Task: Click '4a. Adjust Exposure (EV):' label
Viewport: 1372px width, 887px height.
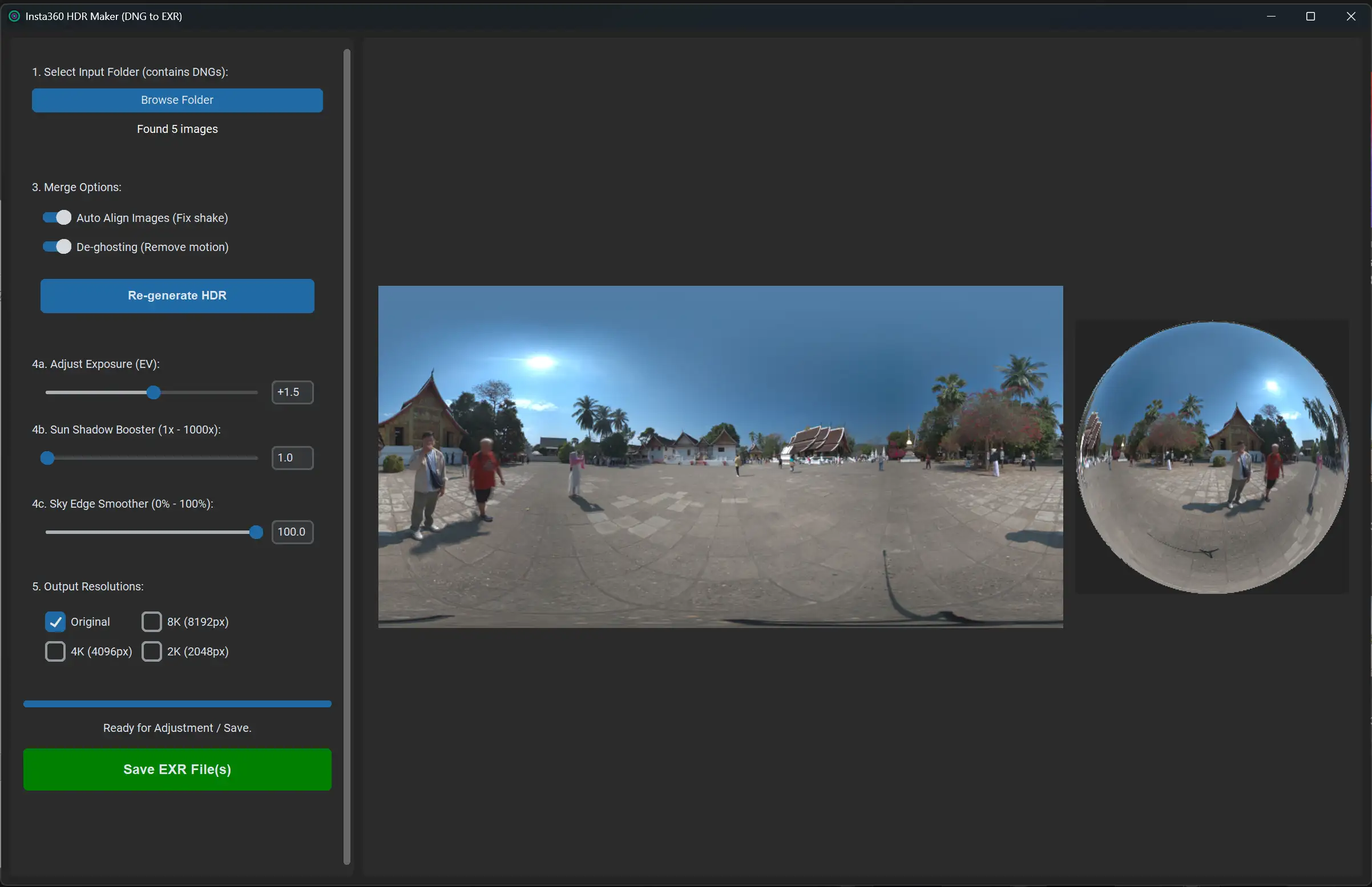Action: tap(96, 364)
